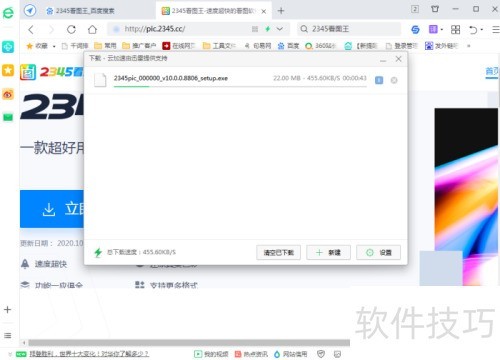The image size is (500, 360).
Task: Open the purple extension icon
Action: (x=433, y=29)
